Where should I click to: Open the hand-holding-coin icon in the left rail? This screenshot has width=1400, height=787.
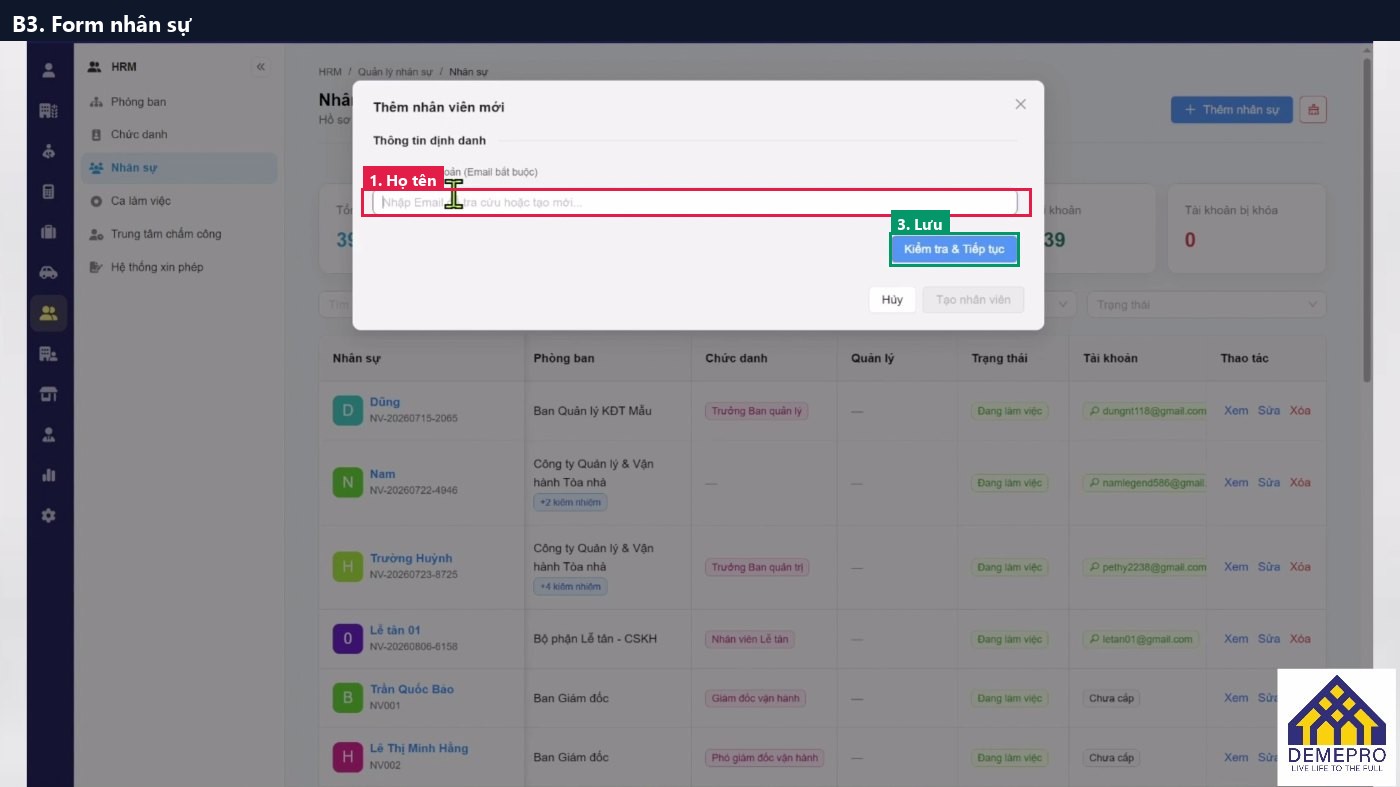coord(48,151)
